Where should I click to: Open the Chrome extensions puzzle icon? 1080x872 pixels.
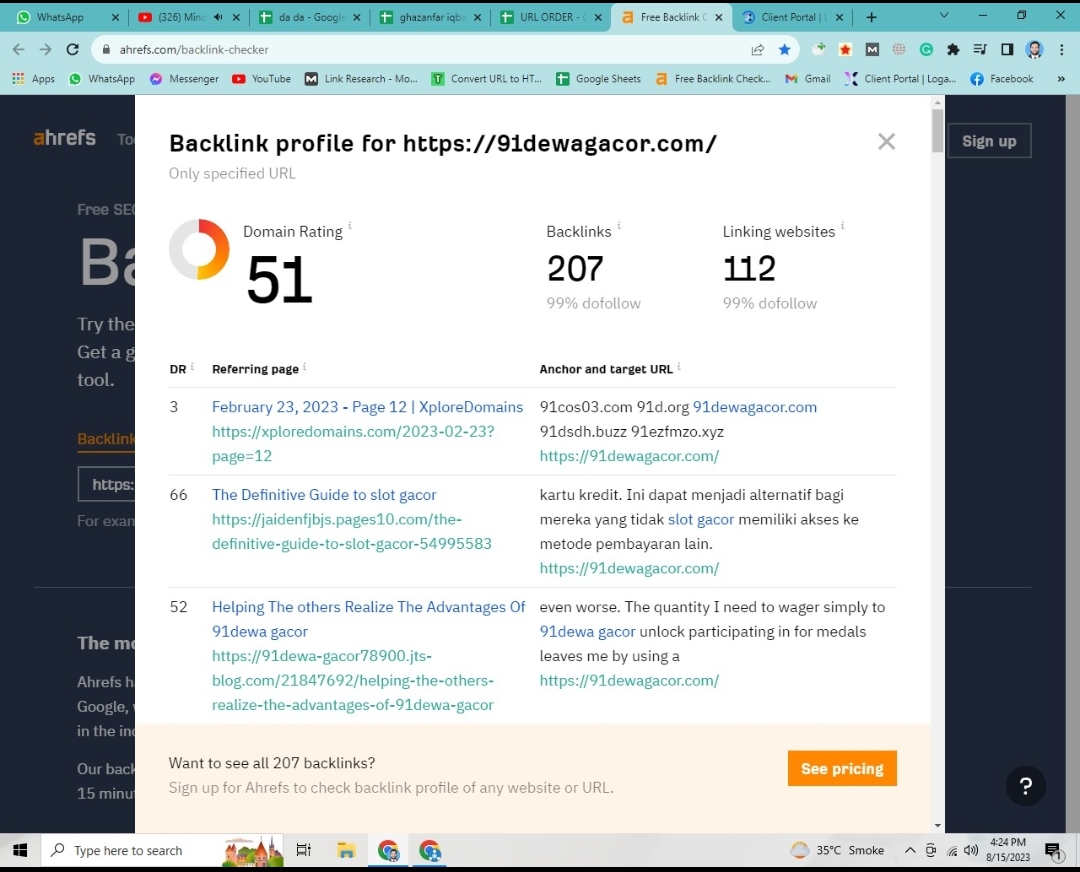click(x=953, y=49)
